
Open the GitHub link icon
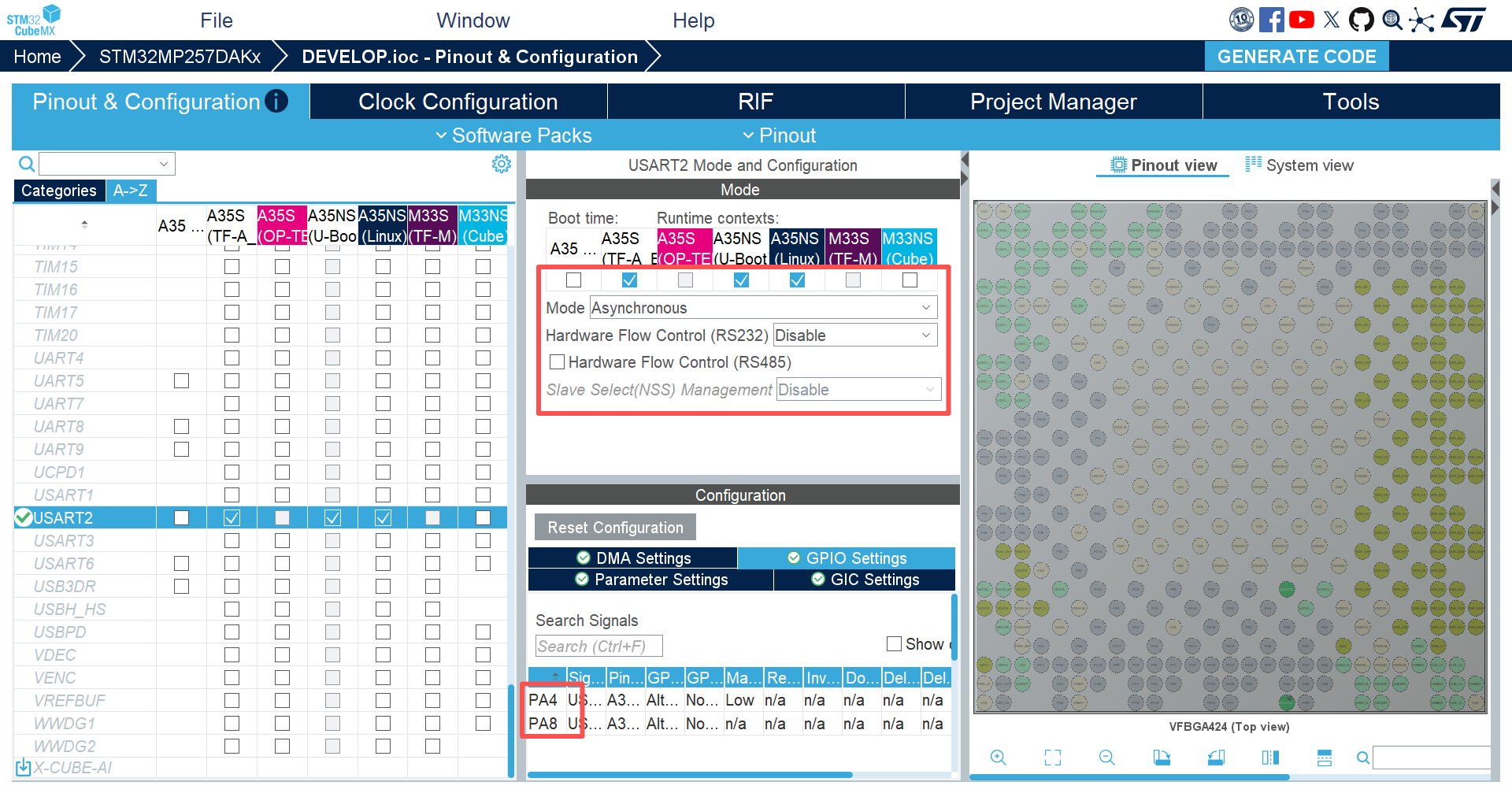[1362, 20]
